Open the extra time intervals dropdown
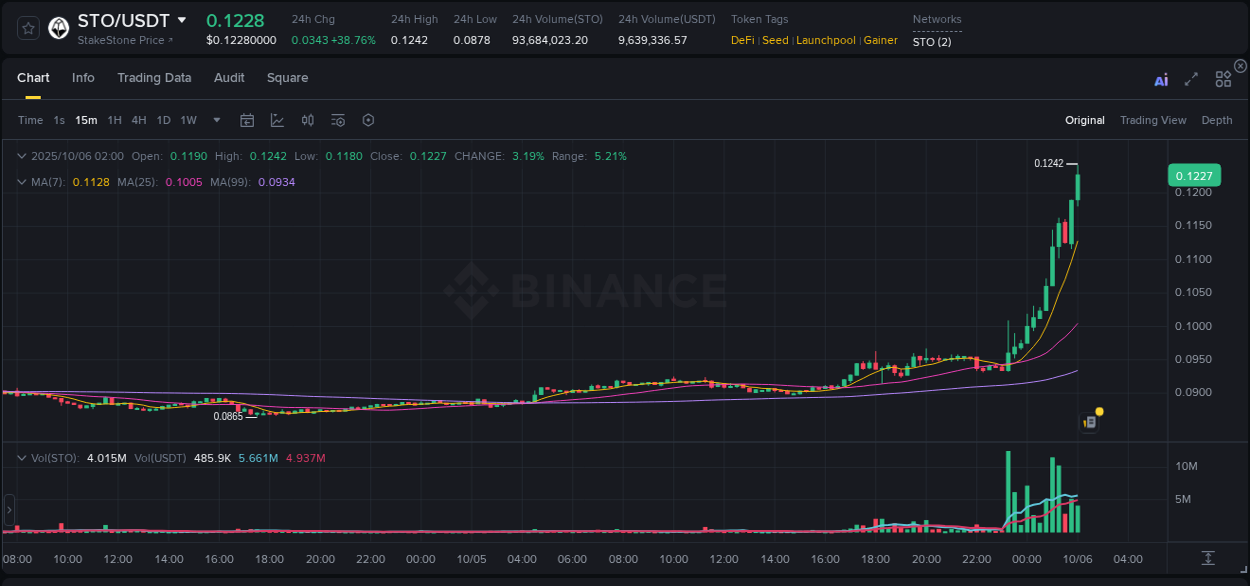The image size is (1250, 586). 216,120
